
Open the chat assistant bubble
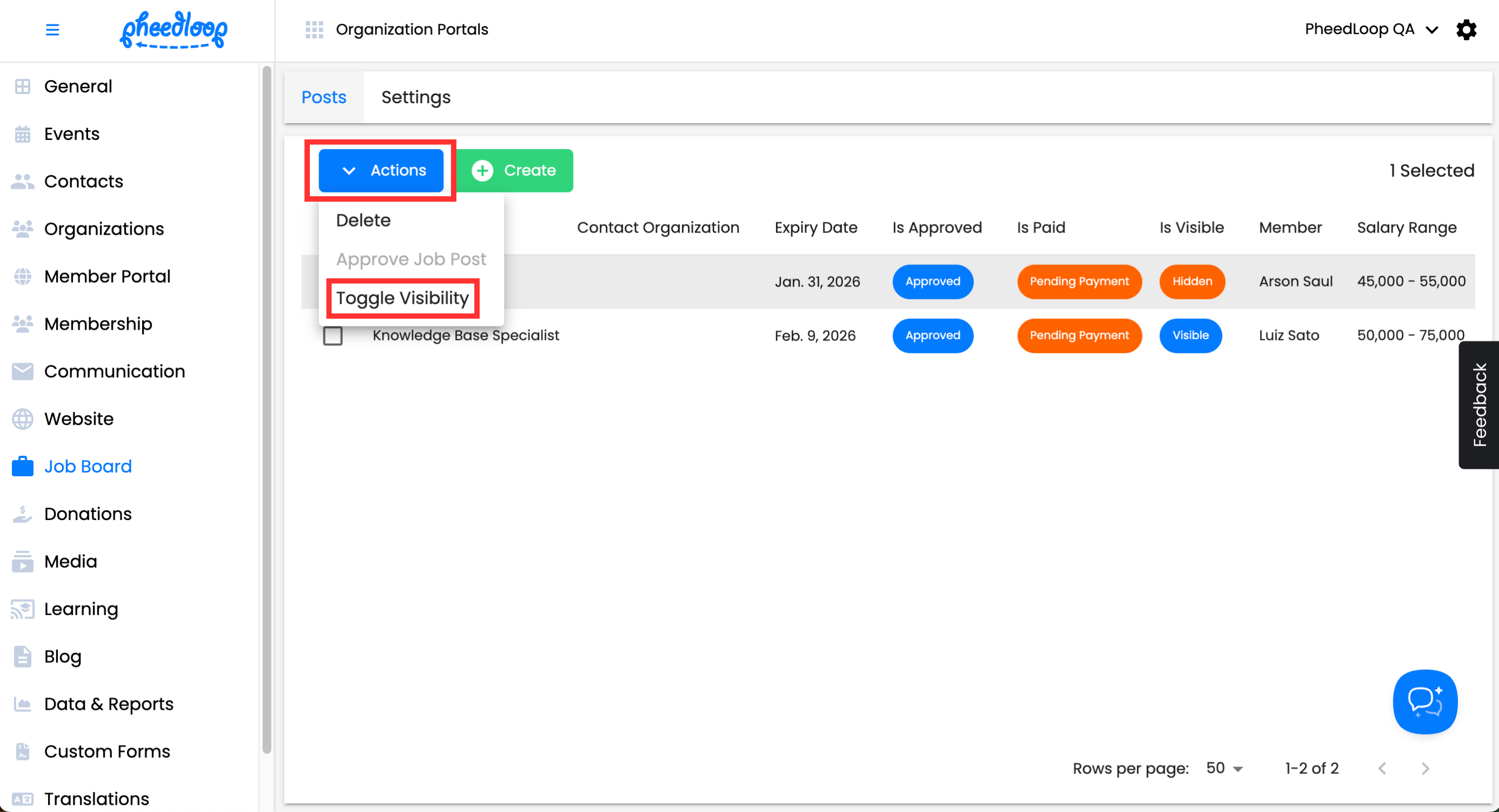click(1424, 702)
